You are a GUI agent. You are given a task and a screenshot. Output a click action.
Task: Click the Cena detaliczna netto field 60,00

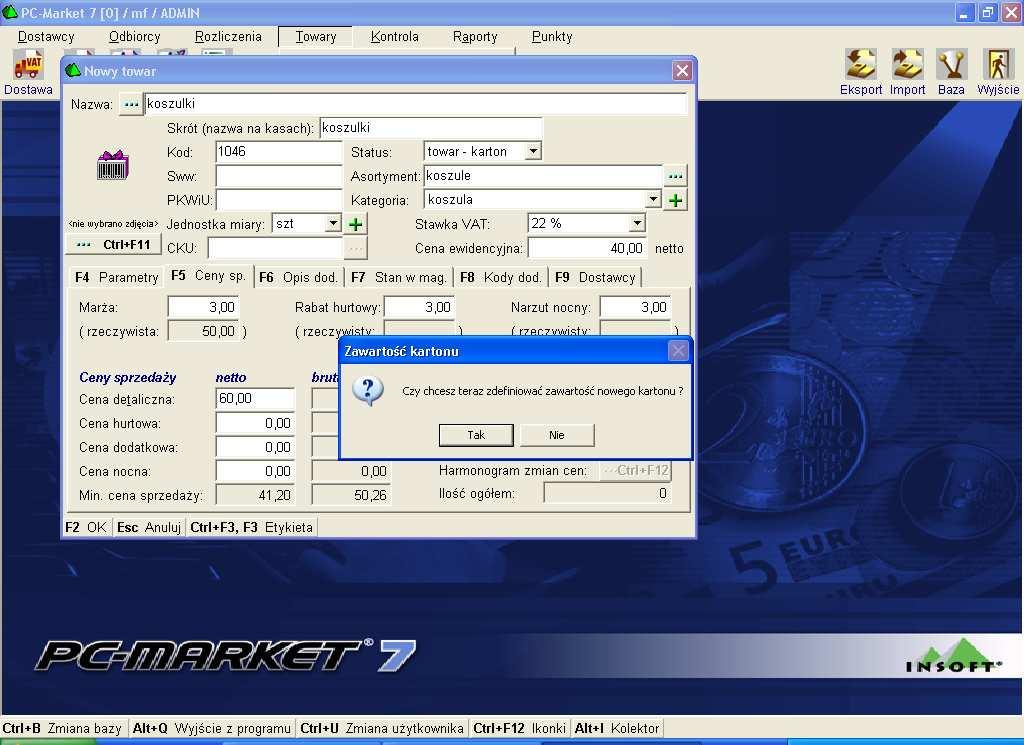[x=255, y=399]
